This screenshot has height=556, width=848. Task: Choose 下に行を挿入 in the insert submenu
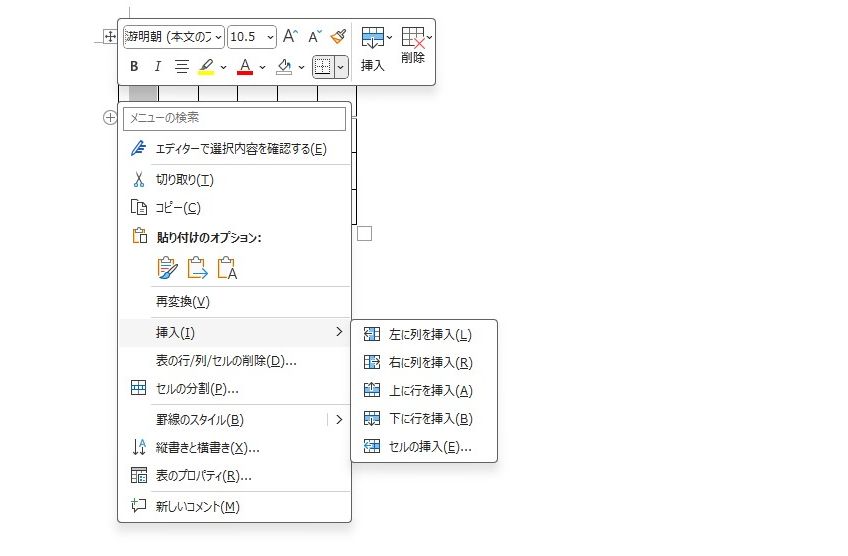point(429,419)
